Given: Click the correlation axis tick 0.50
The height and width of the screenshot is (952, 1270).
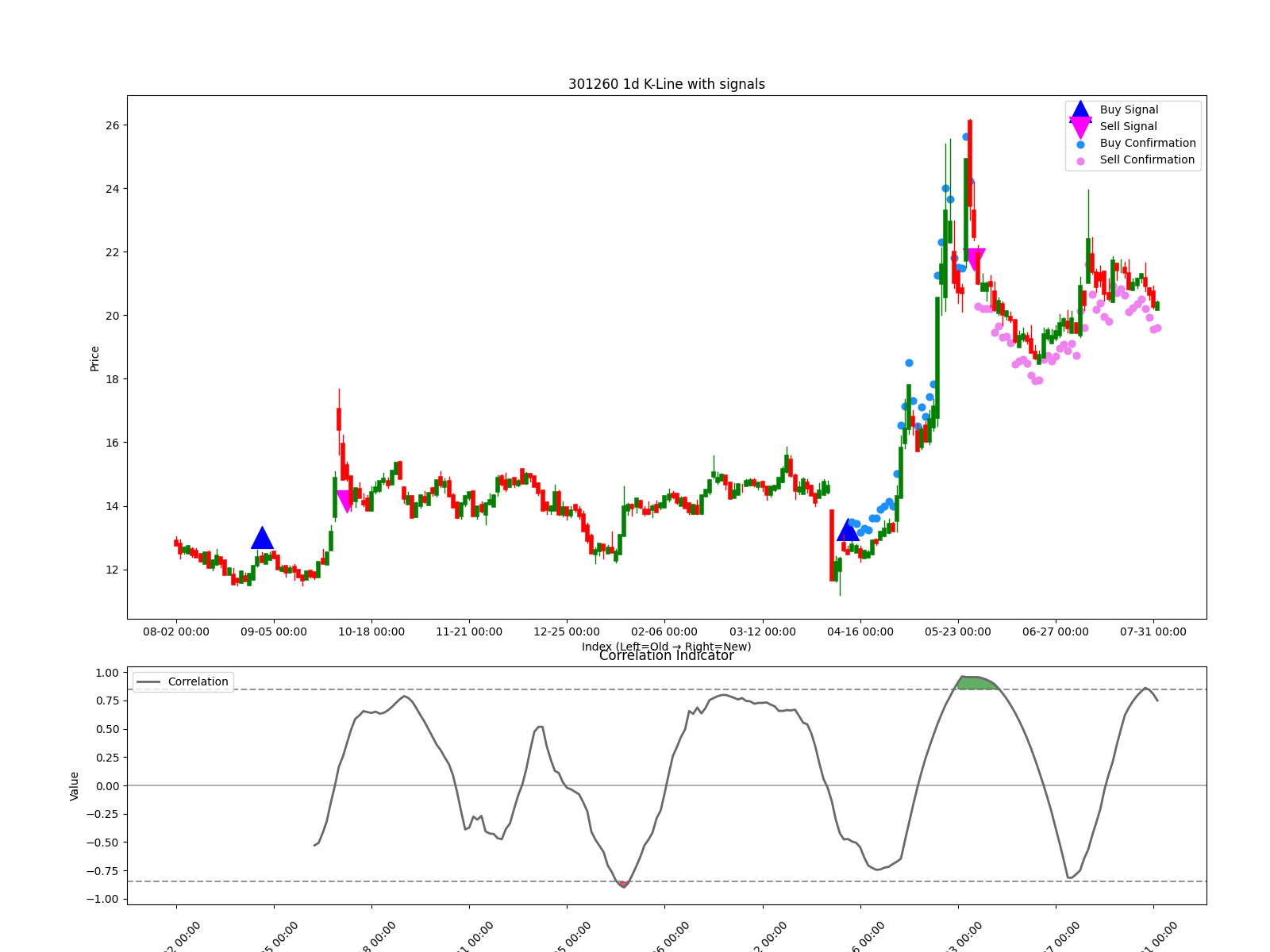Looking at the screenshot, I should pos(107,729).
